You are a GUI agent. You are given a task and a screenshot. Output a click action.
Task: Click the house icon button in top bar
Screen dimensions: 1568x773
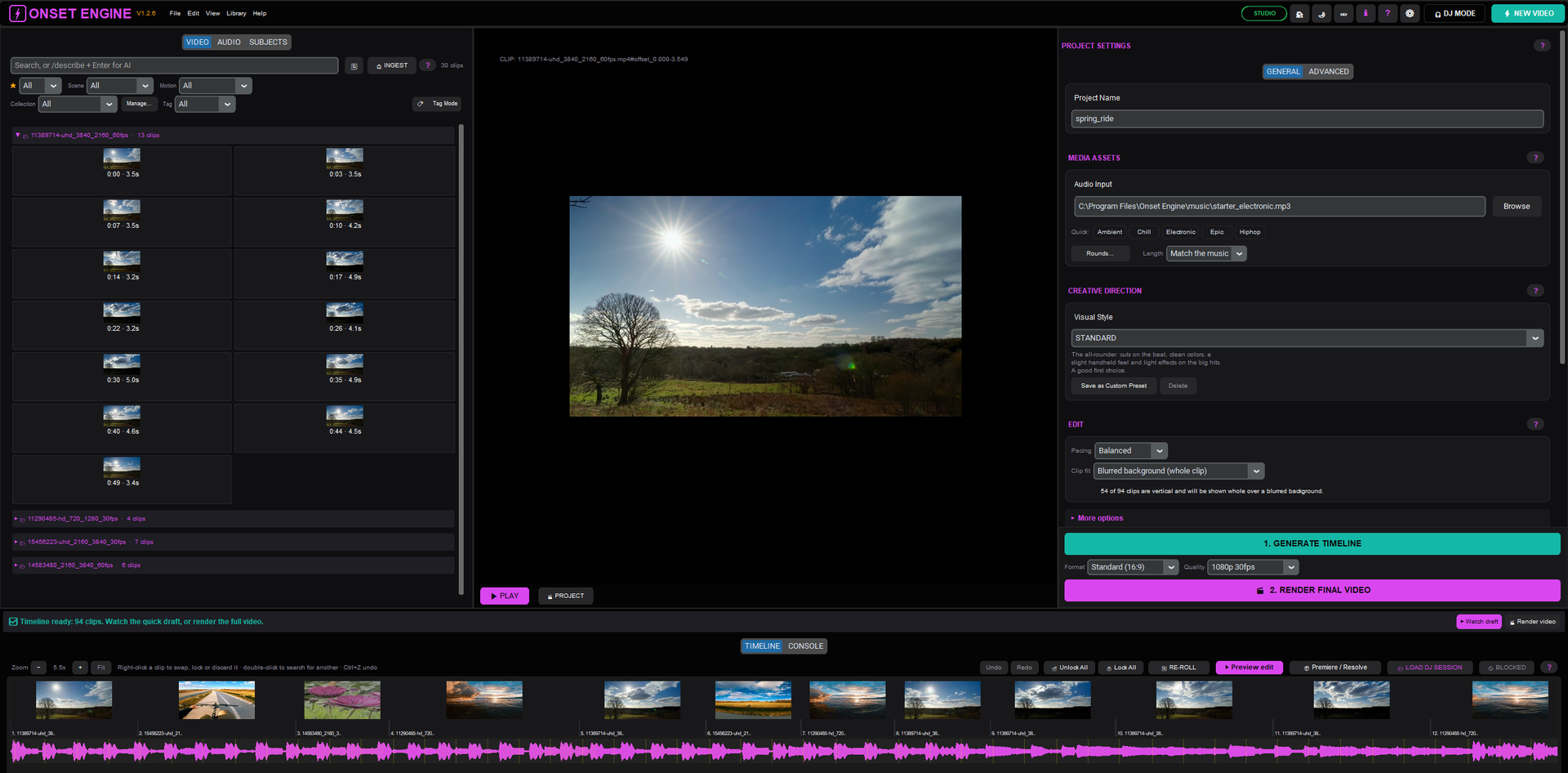pyautogui.click(x=1299, y=13)
